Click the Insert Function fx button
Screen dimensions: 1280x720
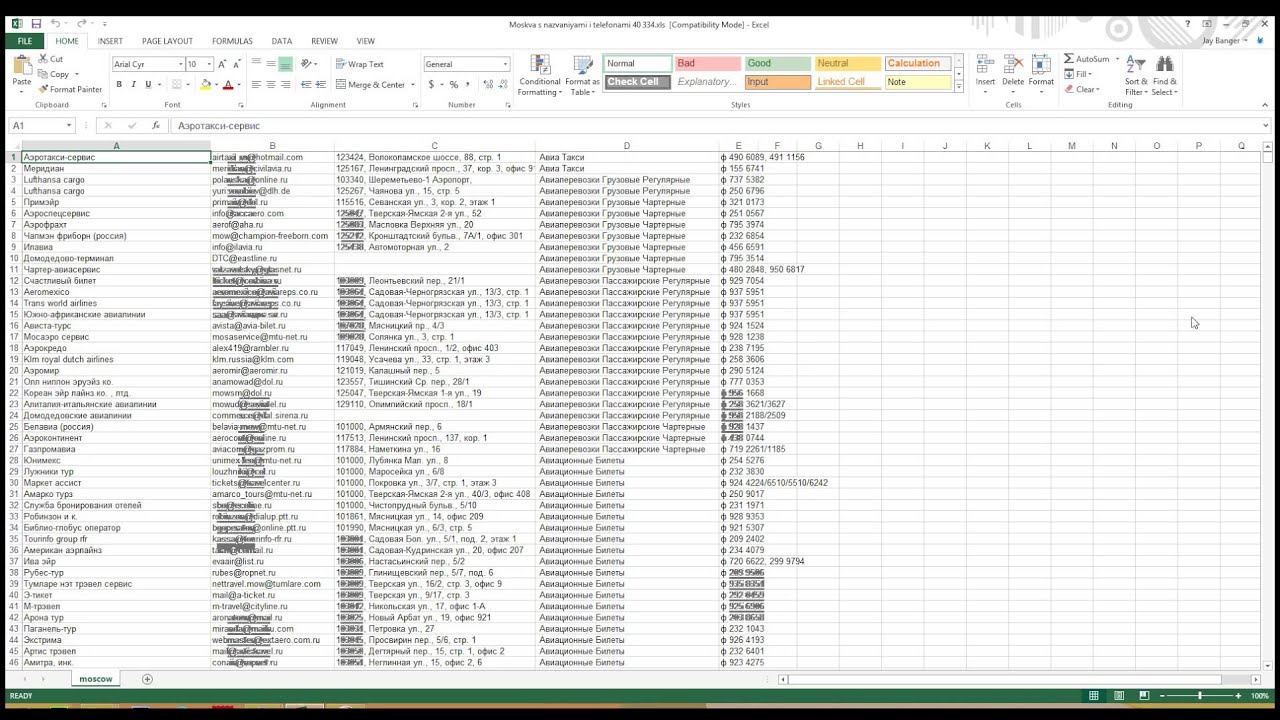coord(156,126)
